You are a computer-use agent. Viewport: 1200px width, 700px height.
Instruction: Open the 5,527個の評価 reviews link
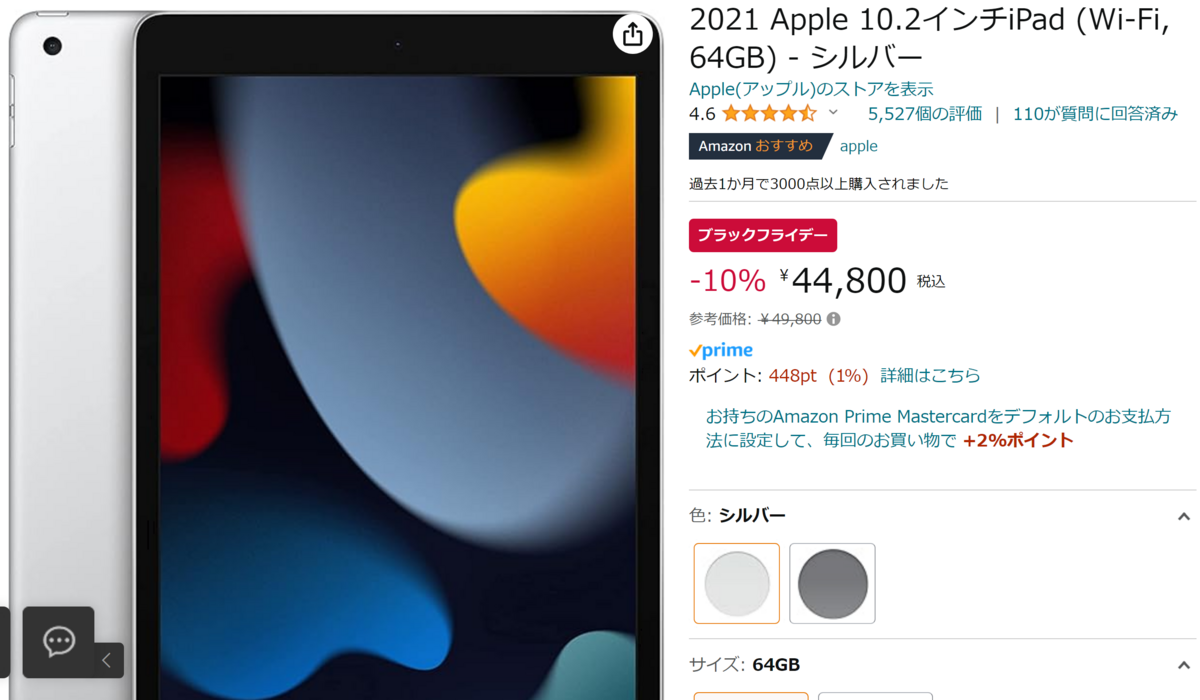click(925, 114)
